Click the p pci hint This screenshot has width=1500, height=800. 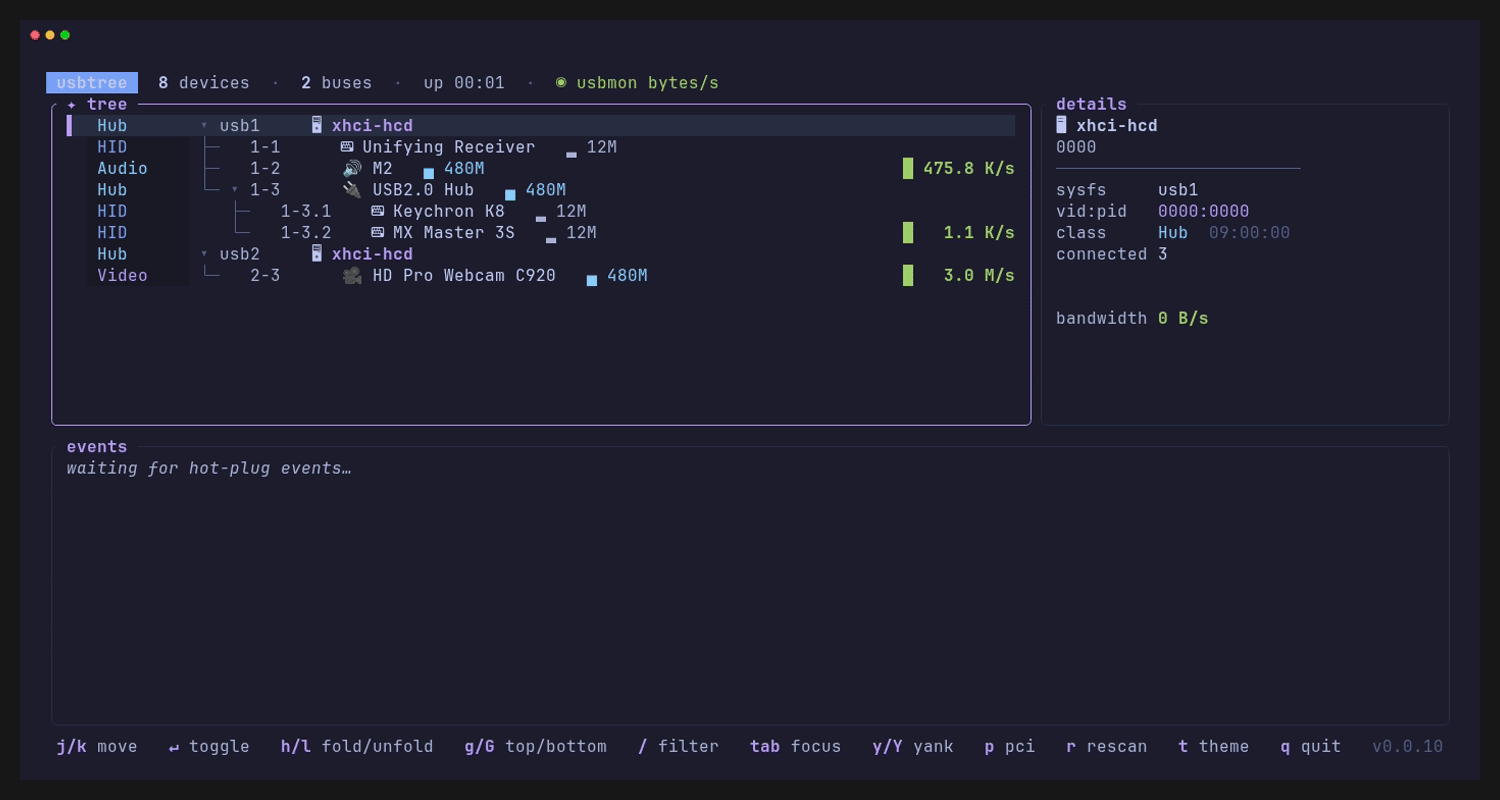click(1010, 747)
